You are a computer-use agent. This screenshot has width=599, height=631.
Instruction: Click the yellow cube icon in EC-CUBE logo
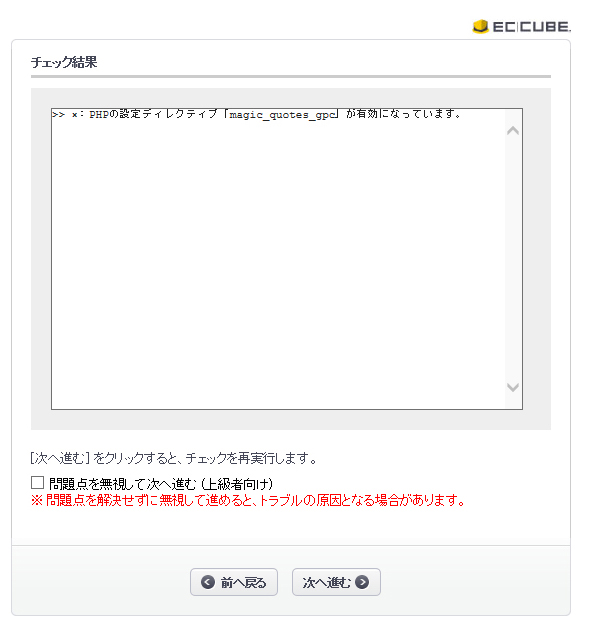coord(480,27)
